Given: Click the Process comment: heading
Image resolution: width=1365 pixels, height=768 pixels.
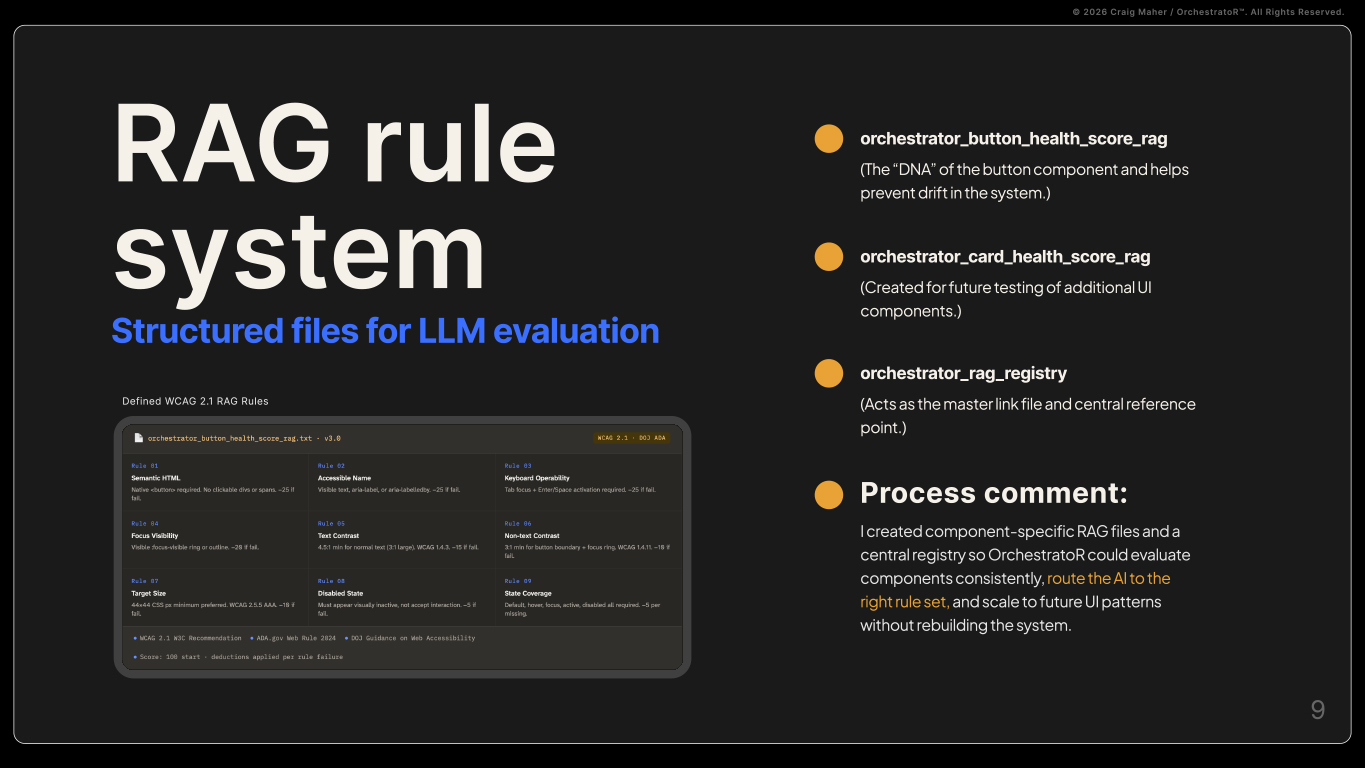Looking at the screenshot, I should point(994,493).
